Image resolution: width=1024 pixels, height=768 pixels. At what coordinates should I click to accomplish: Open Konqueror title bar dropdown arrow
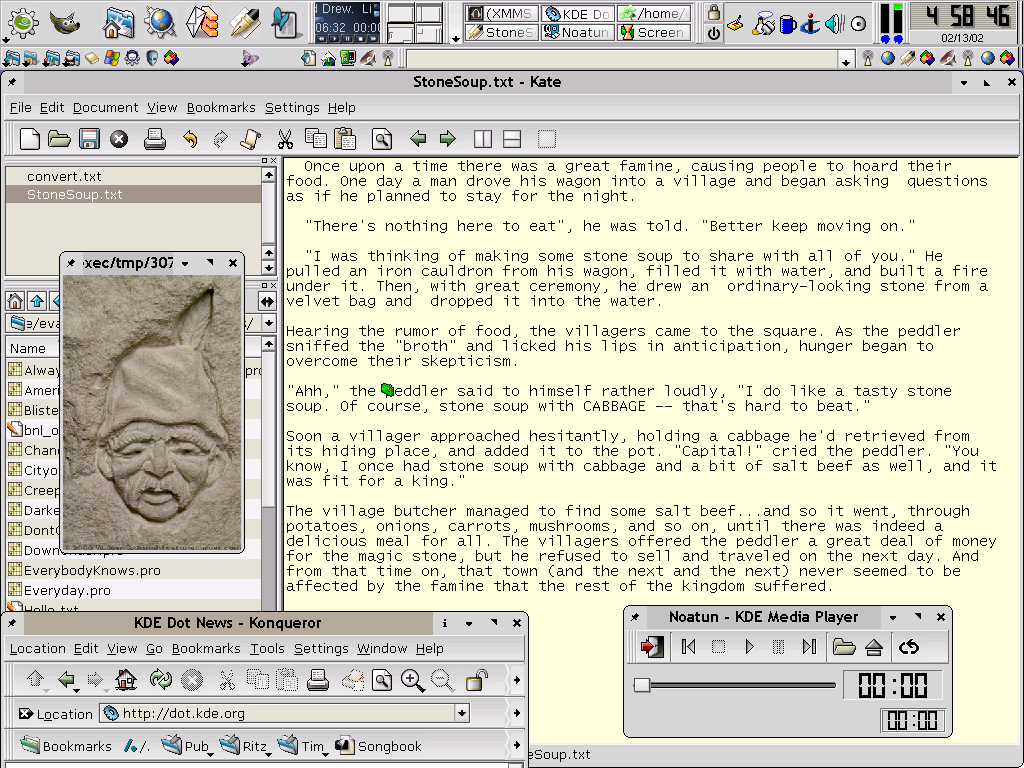coord(469,623)
